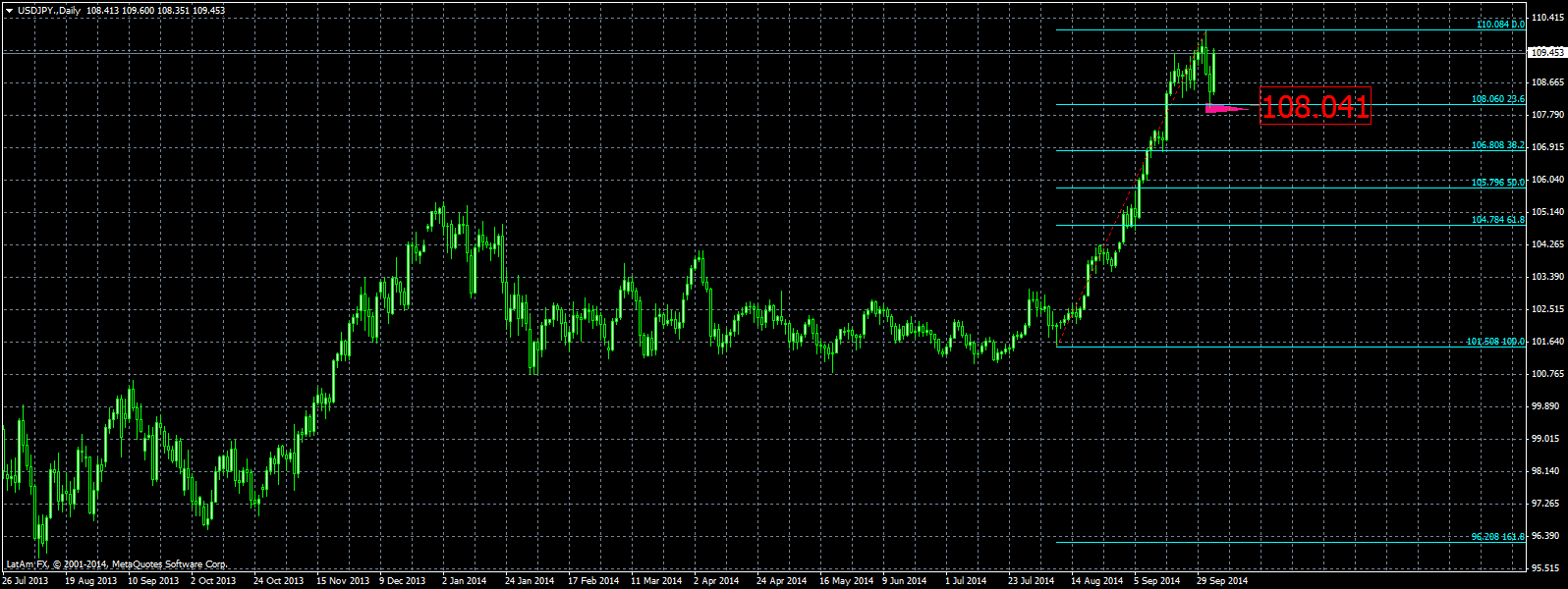This screenshot has height=589, width=1568.
Task: Pick the 105.796 50.0 Fibonacci level label
Action: [x=1497, y=182]
